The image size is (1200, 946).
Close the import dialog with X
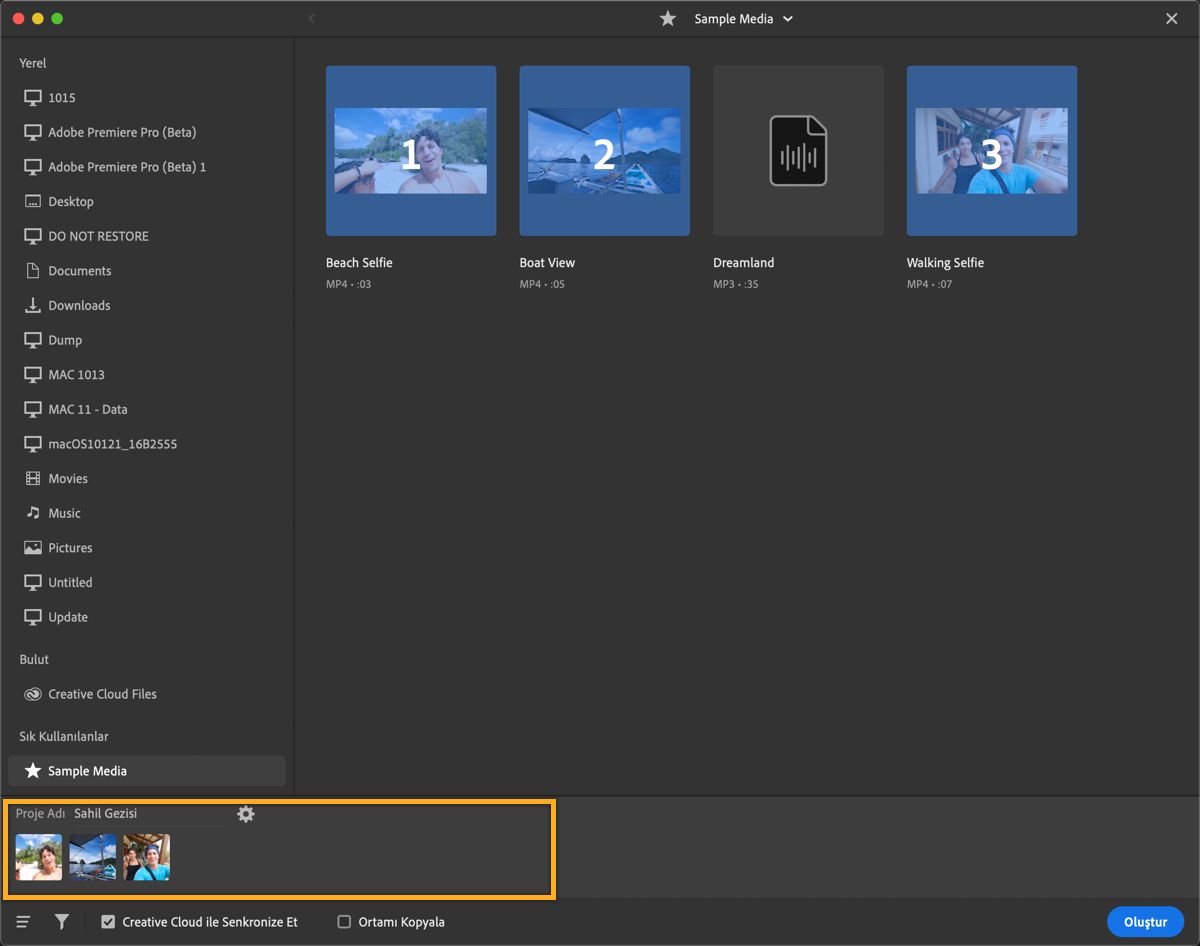pyautogui.click(x=1172, y=19)
